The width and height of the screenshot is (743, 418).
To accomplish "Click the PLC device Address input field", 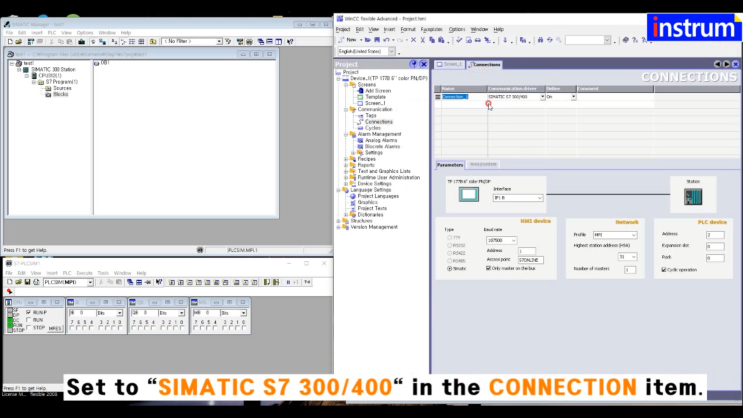I will click(x=715, y=235).
